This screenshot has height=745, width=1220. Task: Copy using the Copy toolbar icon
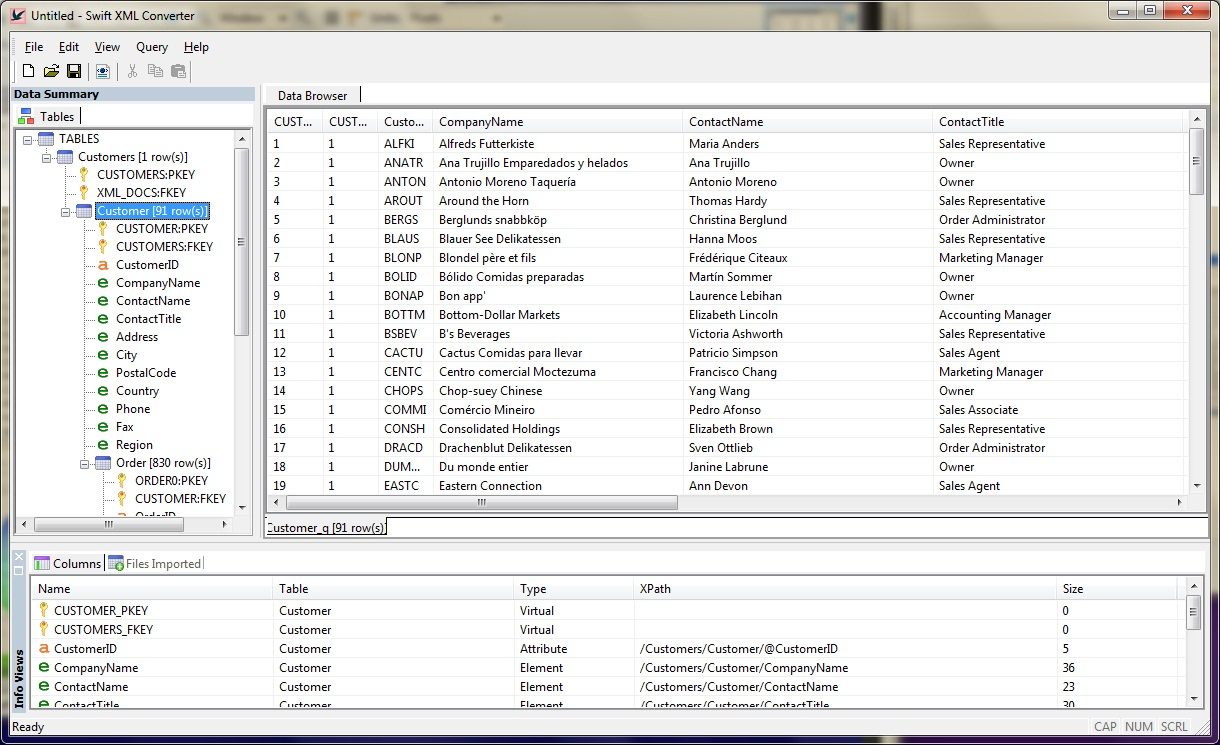155,70
